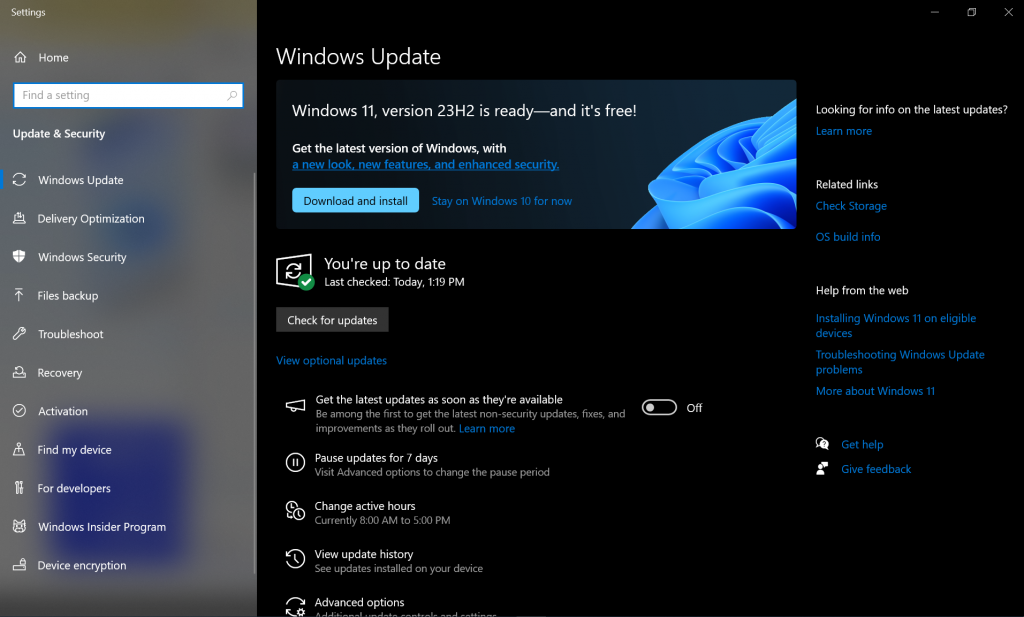This screenshot has height=617, width=1024.
Task: Open Check Storage link
Action: [851, 206]
